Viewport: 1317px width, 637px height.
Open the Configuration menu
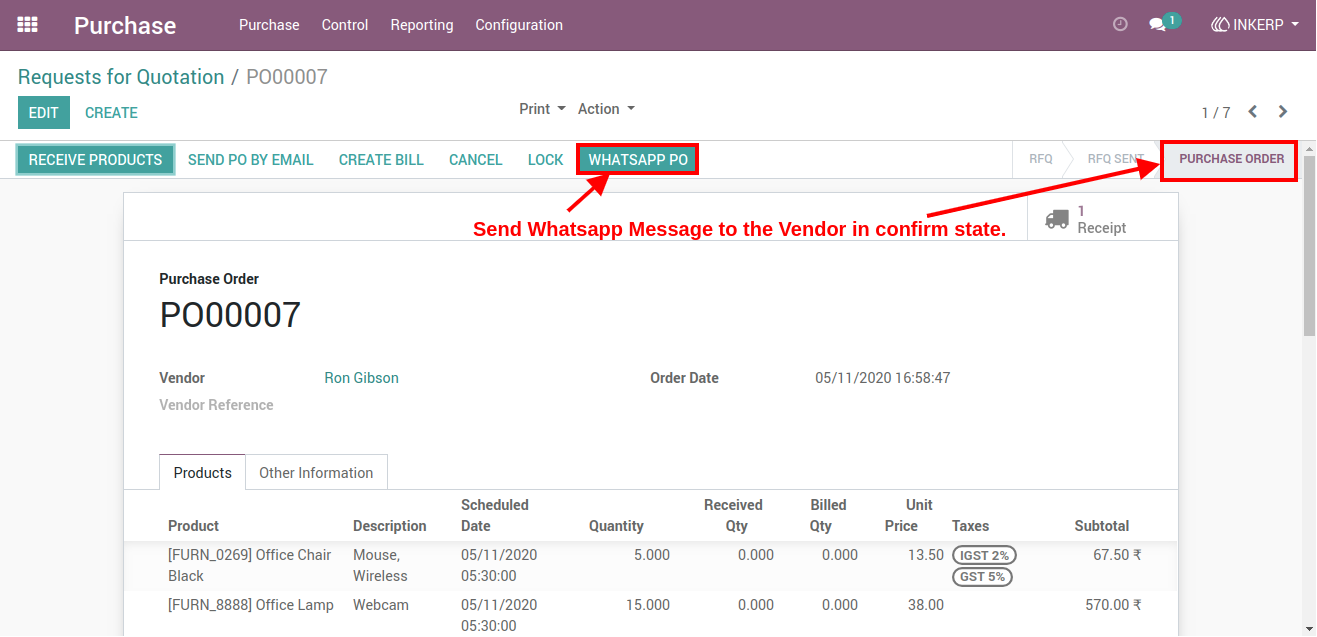click(x=519, y=25)
